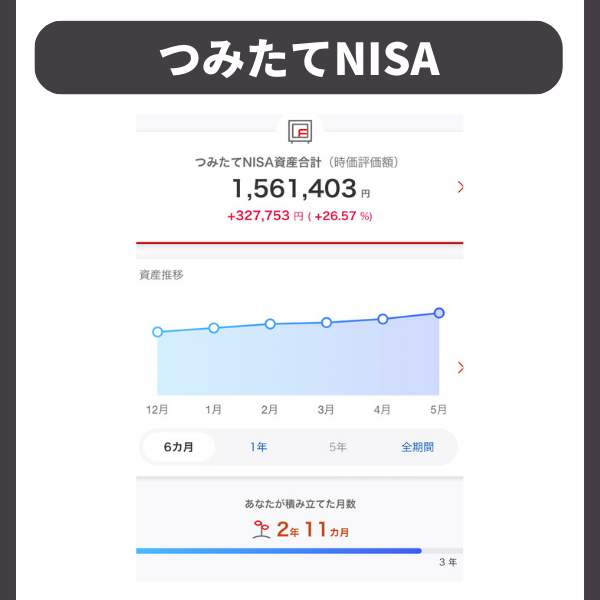Click the 2年11カ月 accumulated duration text
The height and width of the screenshot is (600, 600).
(313, 530)
